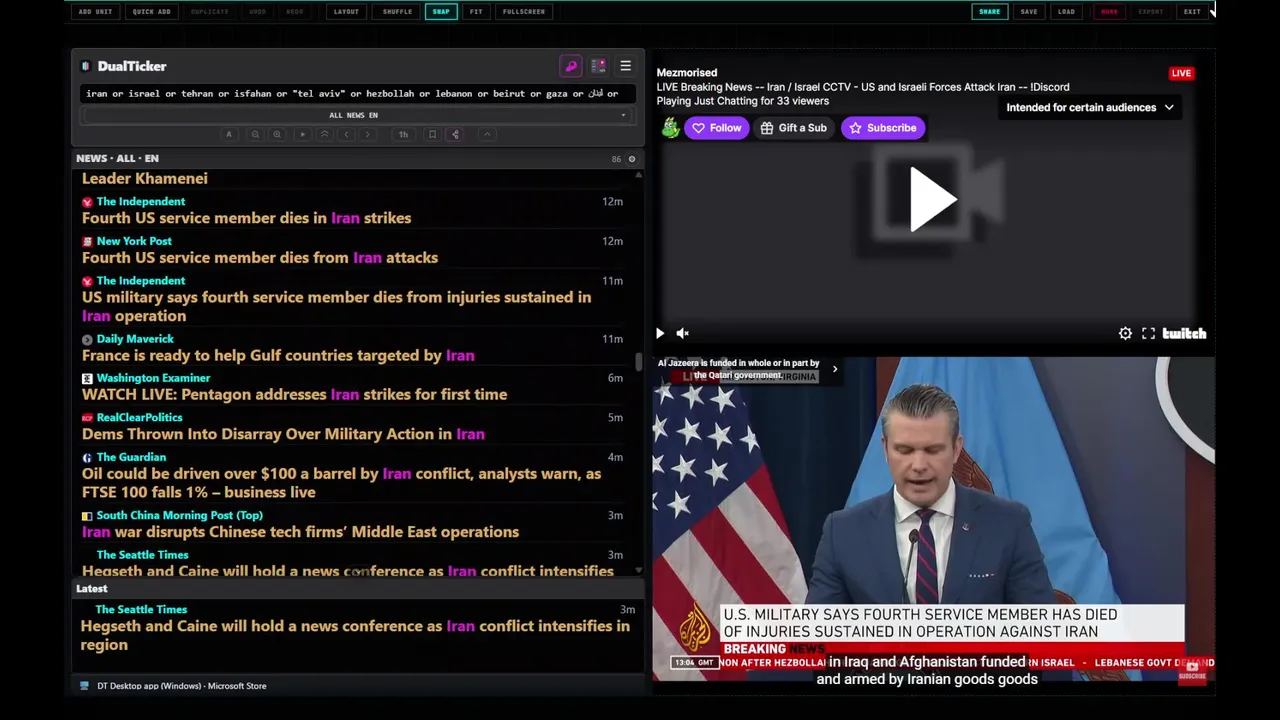The height and width of the screenshot is (720, 1280).
Task: Click the next arrow in ticker toolbar
Action: pyautogui.click(x=367, y=134)
